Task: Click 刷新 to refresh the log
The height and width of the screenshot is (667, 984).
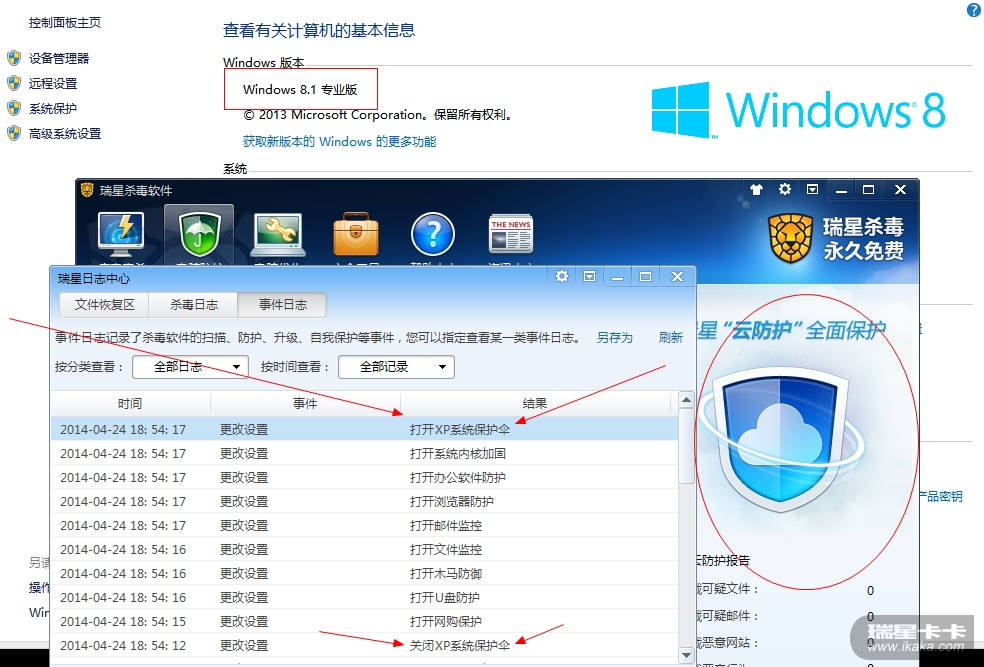Action: [x=670, y=338]
